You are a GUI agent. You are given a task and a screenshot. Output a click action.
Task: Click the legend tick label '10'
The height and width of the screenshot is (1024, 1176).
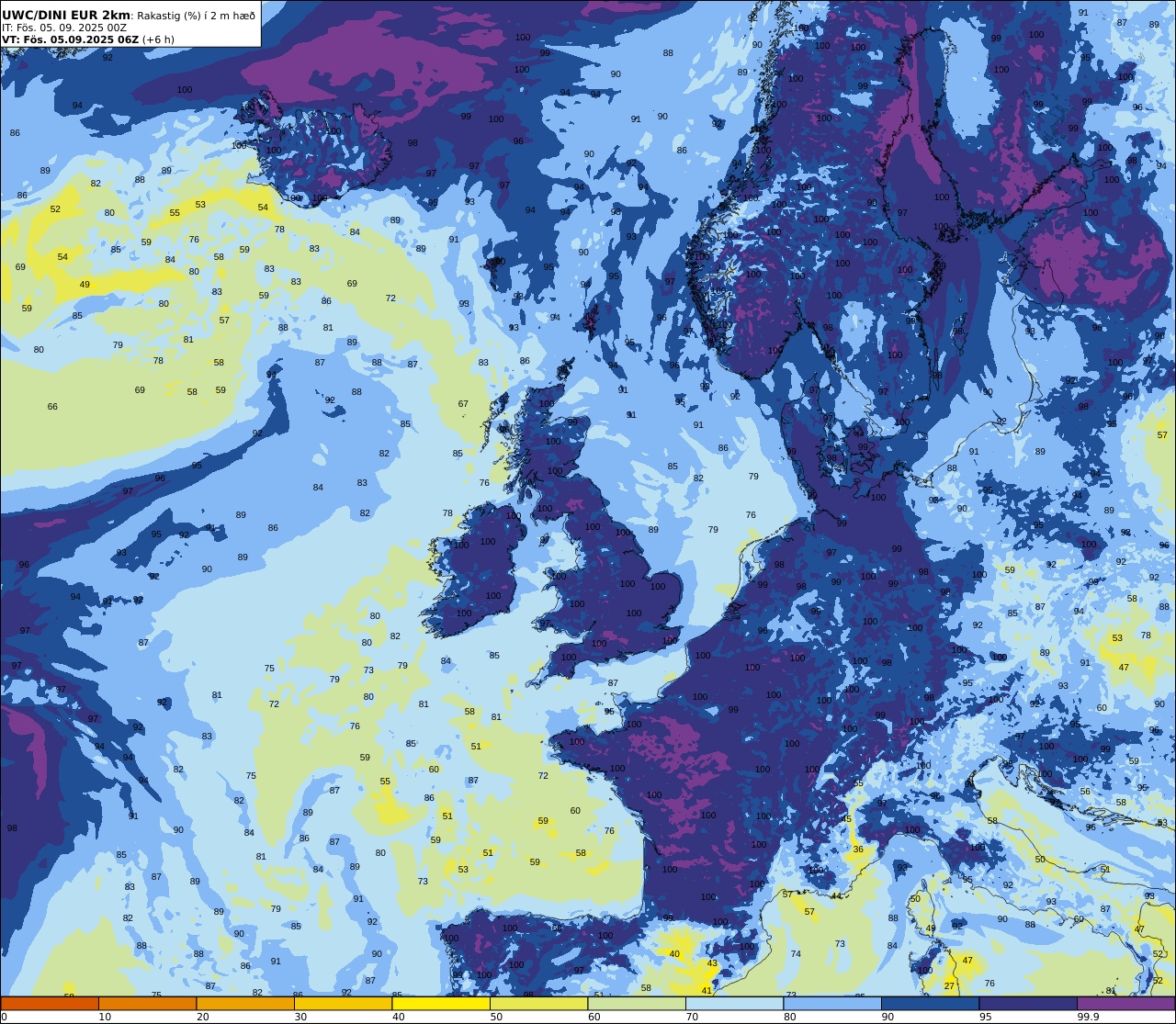(105, 1017)
